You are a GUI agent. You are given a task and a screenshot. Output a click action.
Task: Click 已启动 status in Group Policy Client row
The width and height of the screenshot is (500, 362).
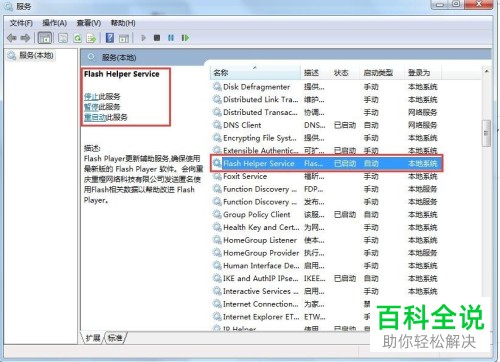(x=345, y=215)
